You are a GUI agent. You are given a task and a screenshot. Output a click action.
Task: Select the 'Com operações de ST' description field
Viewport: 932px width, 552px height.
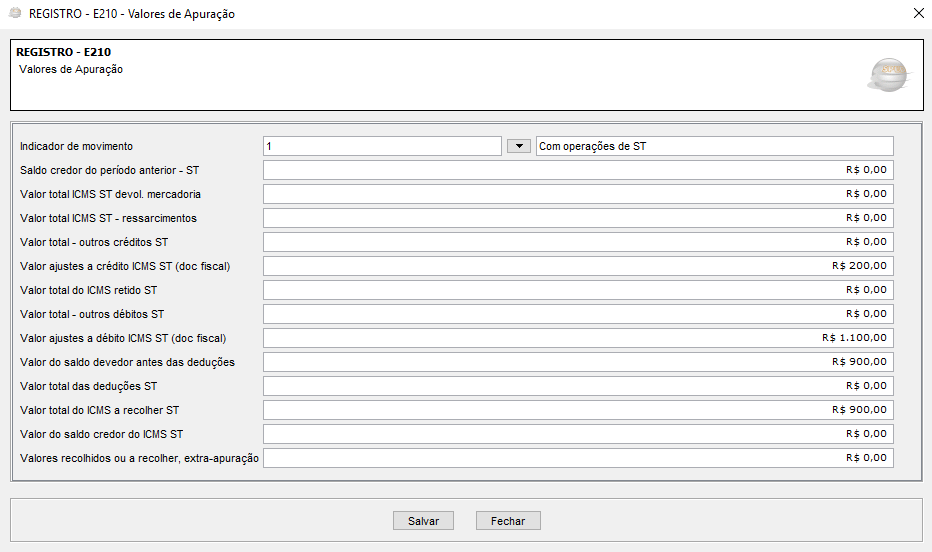(714, 146)
